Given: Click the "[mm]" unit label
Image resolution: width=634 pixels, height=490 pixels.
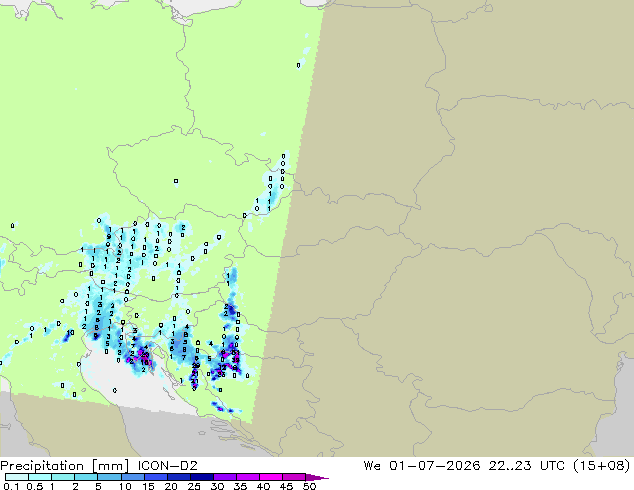Looking at the screenshot, I should [110, 466].
